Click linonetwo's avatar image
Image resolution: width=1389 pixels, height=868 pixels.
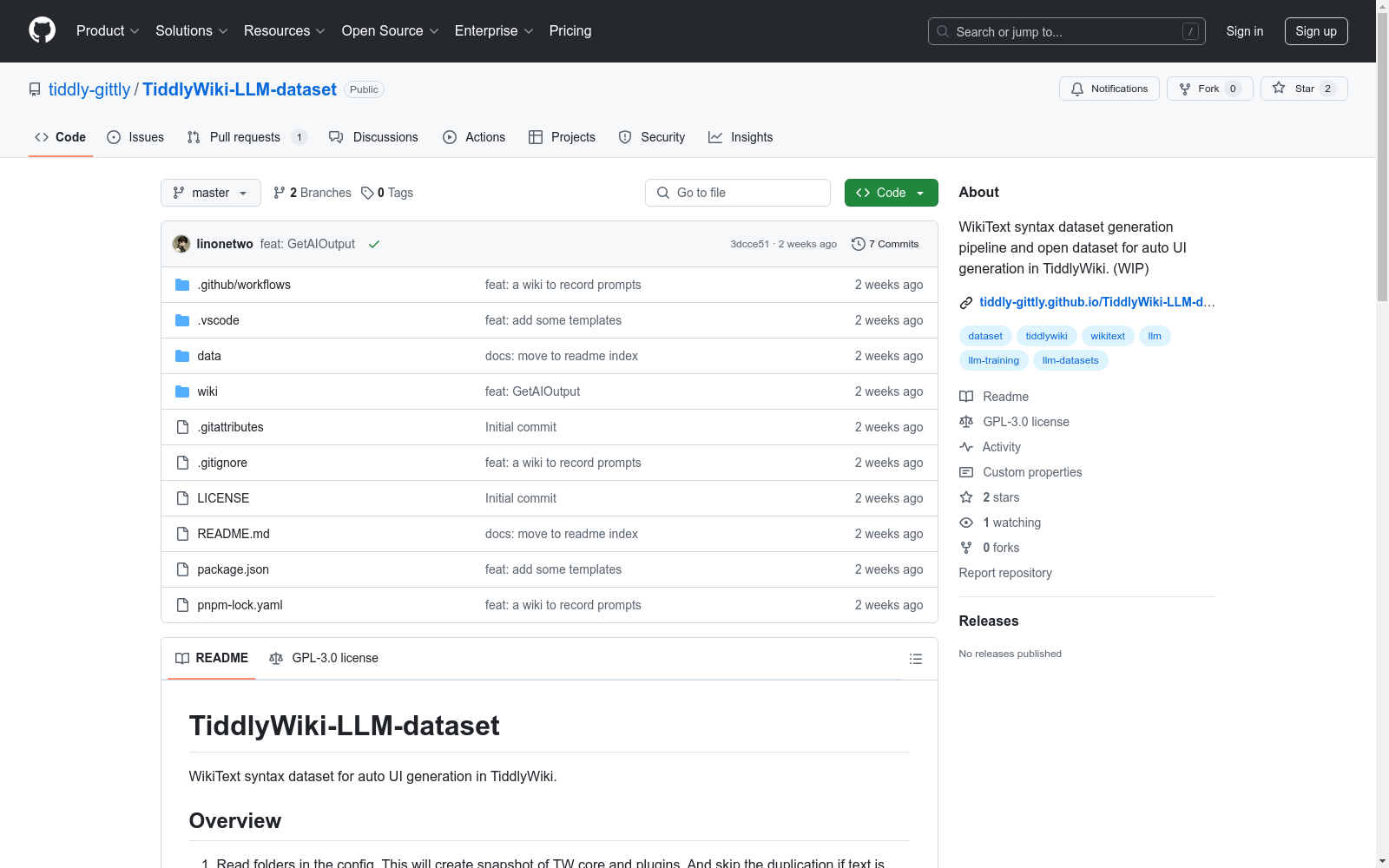[x=181, y=244]
